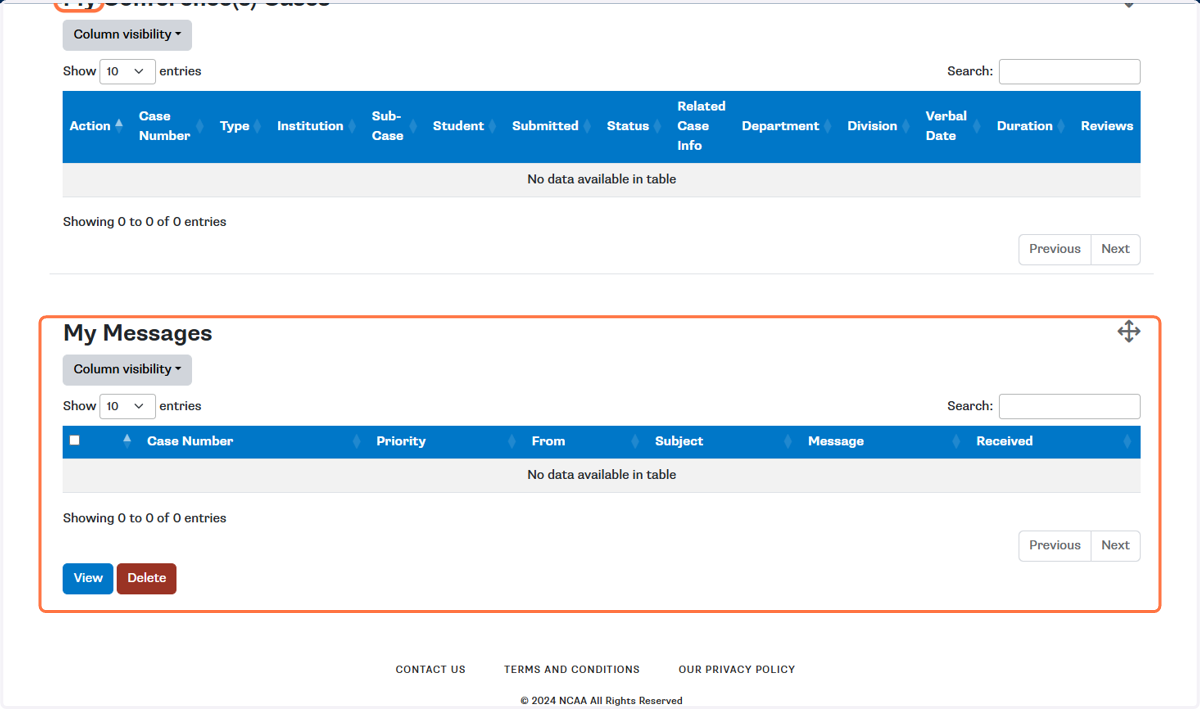The width and height of the screenshot is (1200, 709).
Task: Sort cases table by Duration
Action: (1032, 126)
